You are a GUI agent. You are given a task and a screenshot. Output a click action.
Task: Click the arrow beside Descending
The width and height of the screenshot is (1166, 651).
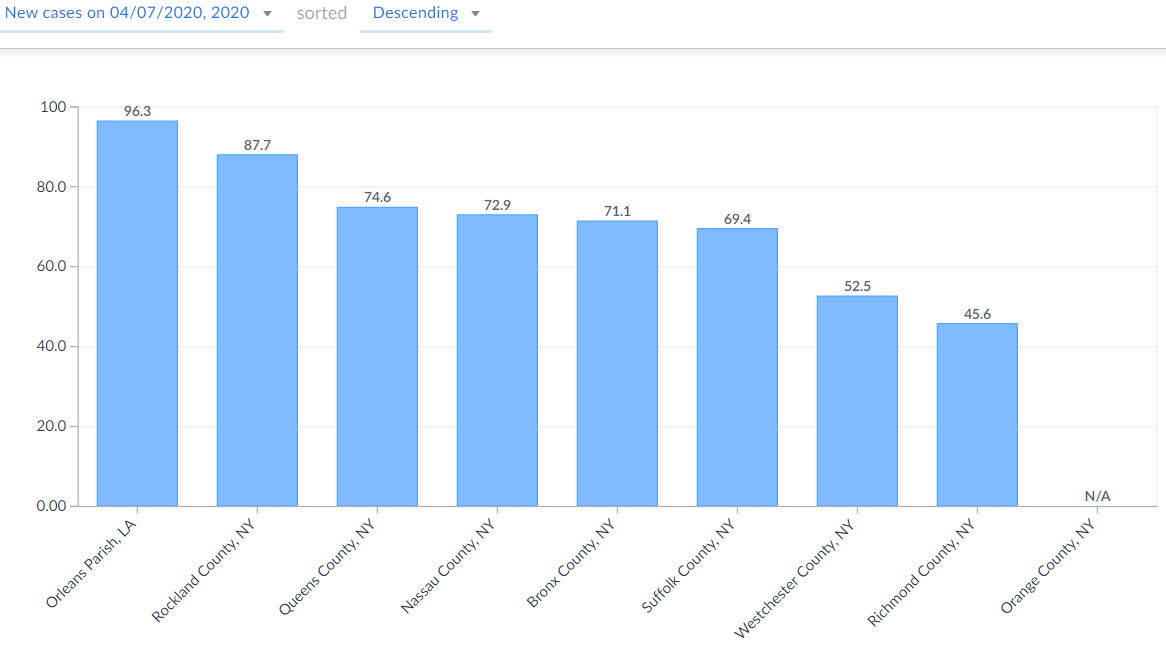[x=476, y=13]
